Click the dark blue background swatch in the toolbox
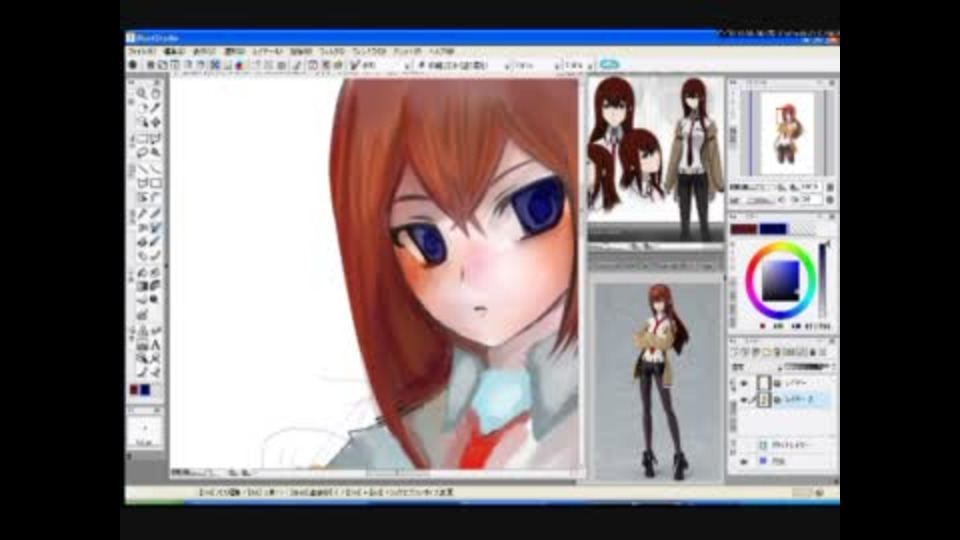This screenshot has height=540, width=960. 145,390
